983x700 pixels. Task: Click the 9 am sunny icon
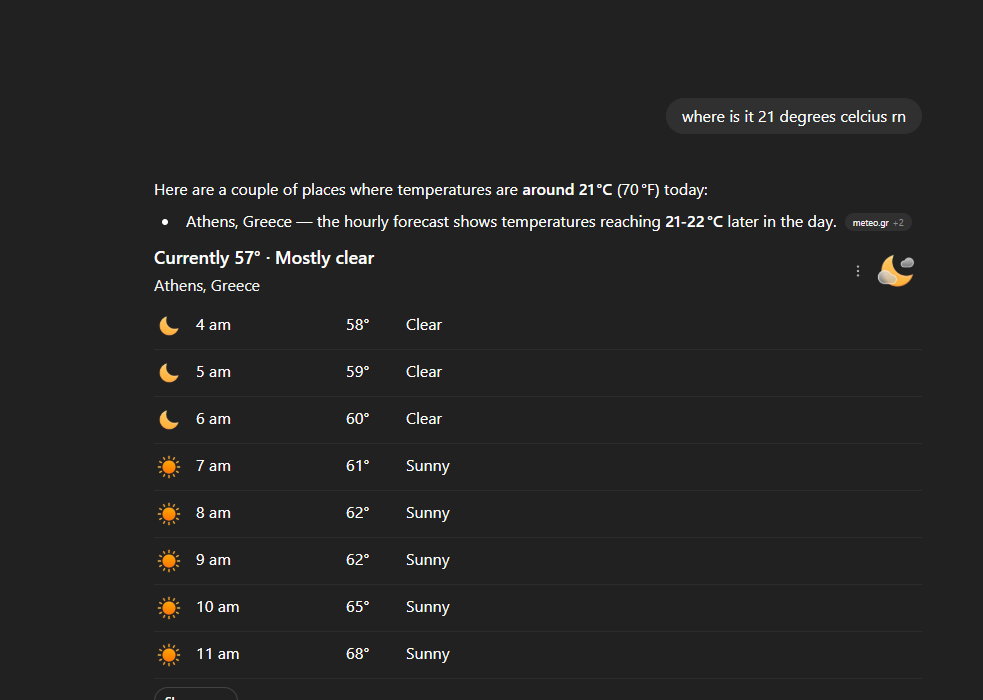click(x=169, y=560)
